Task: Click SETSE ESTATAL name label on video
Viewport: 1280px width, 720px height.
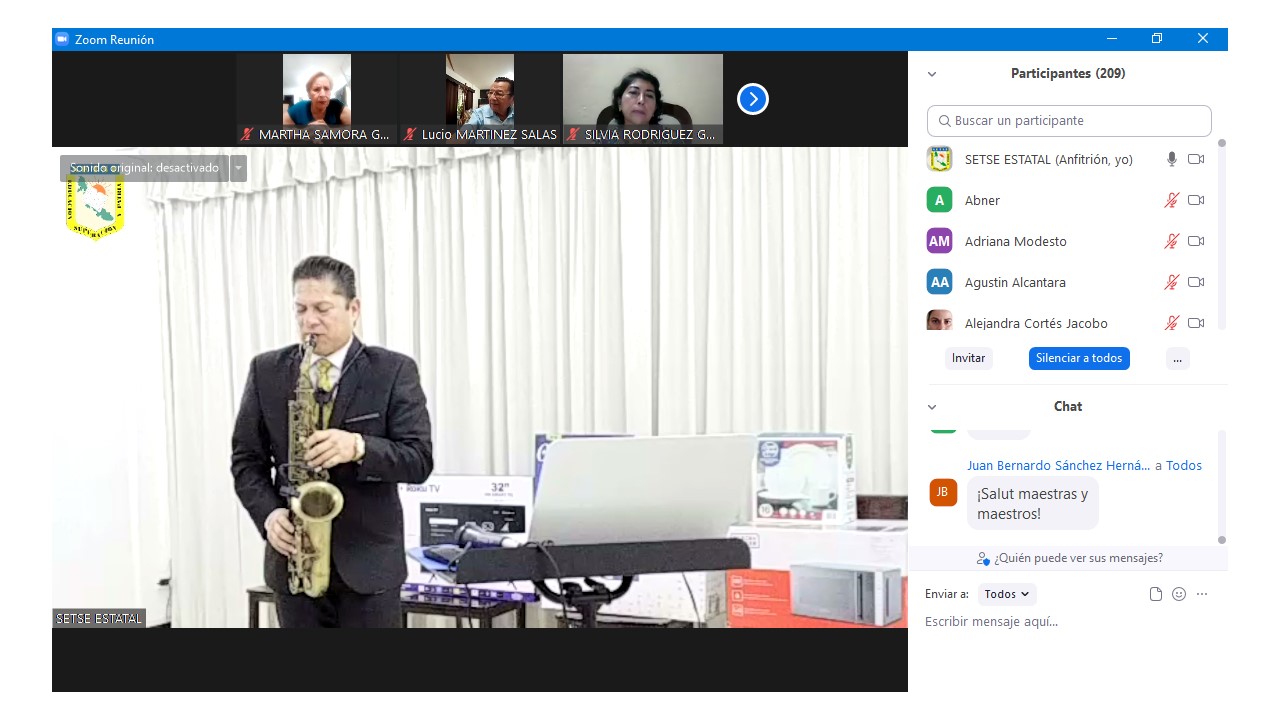Action: click(99, 618)
